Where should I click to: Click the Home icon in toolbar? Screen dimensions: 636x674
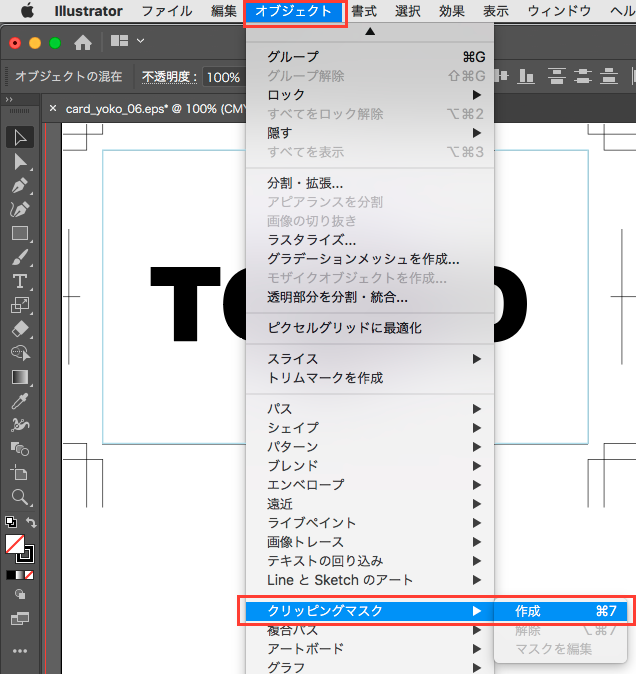point(84,43)
